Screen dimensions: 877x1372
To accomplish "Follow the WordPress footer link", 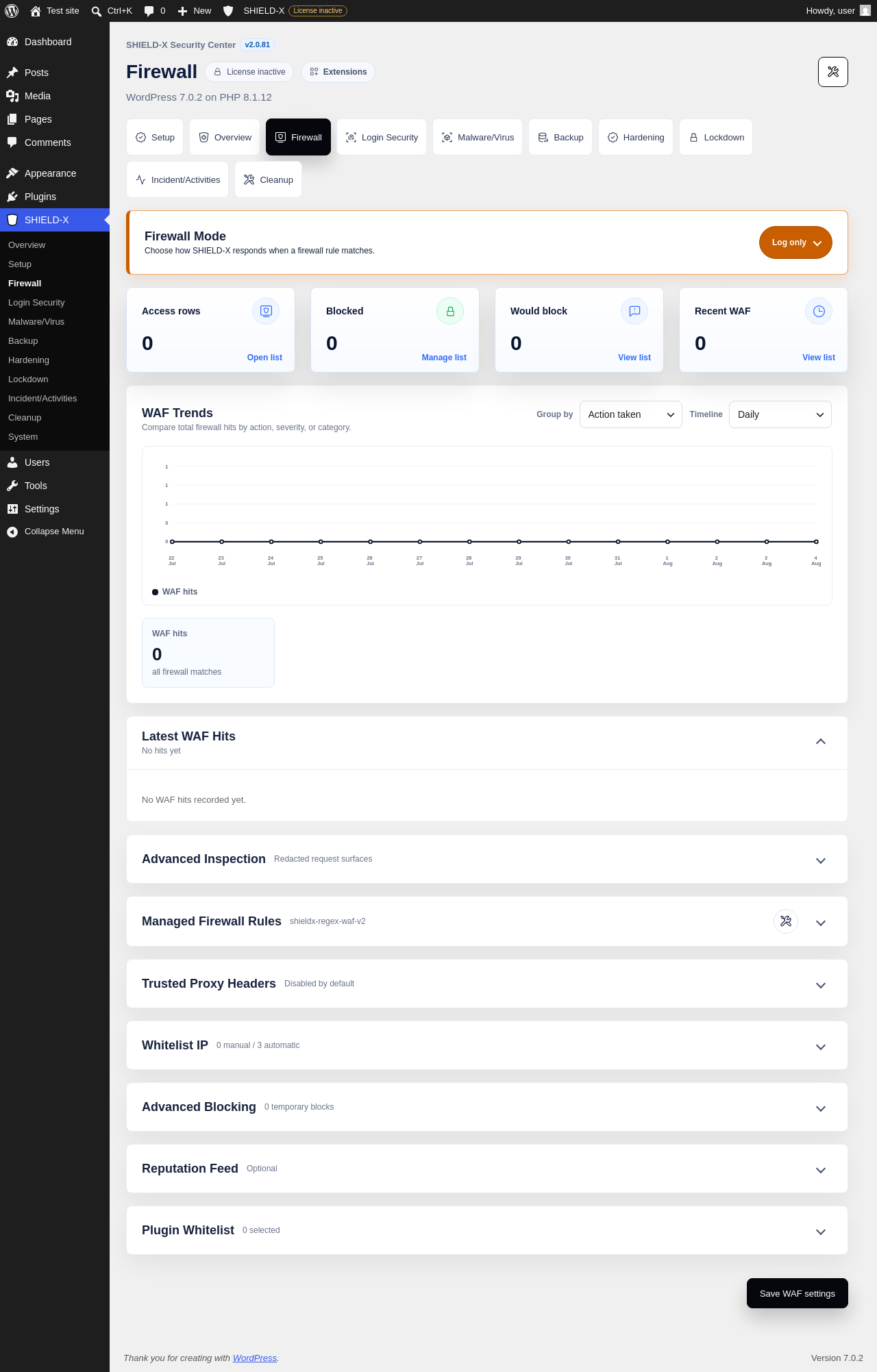I will point(255,1358).
